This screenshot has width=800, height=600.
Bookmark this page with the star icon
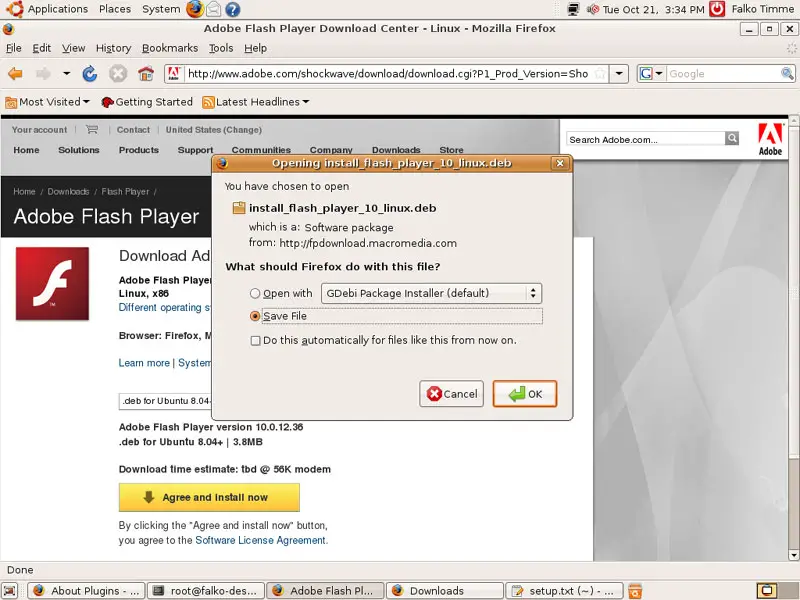click(601, 74)
